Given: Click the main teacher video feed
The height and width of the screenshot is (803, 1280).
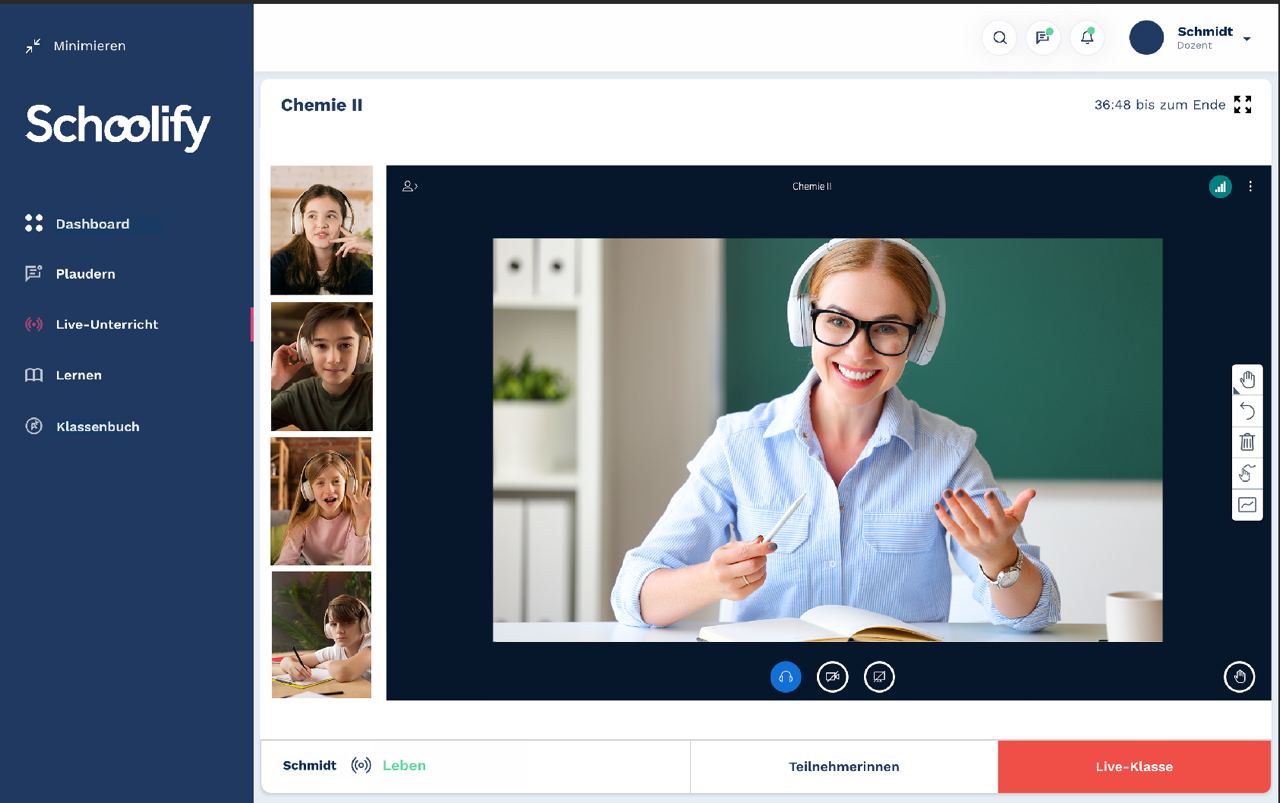Looking at the screenshot, I should 827,439.
